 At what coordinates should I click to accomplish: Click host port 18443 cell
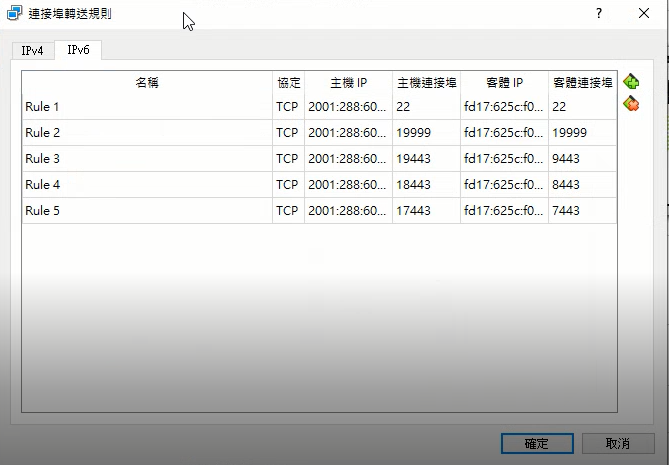coord(427,185)
